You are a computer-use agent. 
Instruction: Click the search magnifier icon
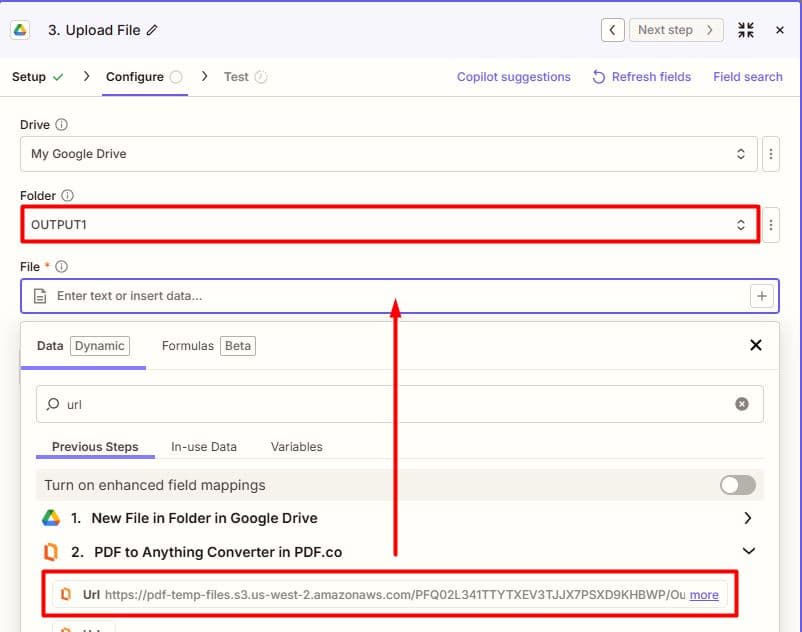click(53, 404)
